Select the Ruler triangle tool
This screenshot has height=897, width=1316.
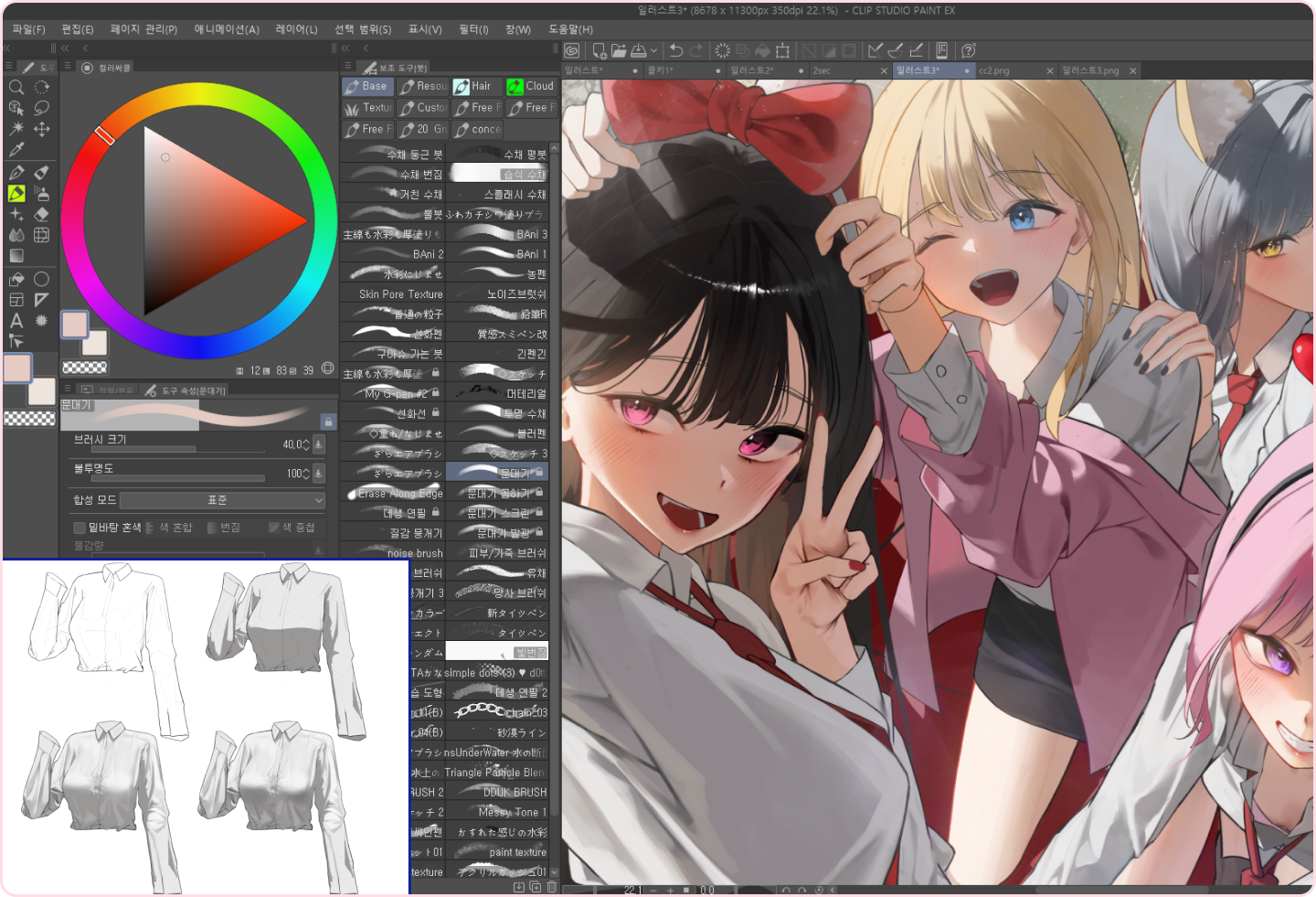(42, 300)
